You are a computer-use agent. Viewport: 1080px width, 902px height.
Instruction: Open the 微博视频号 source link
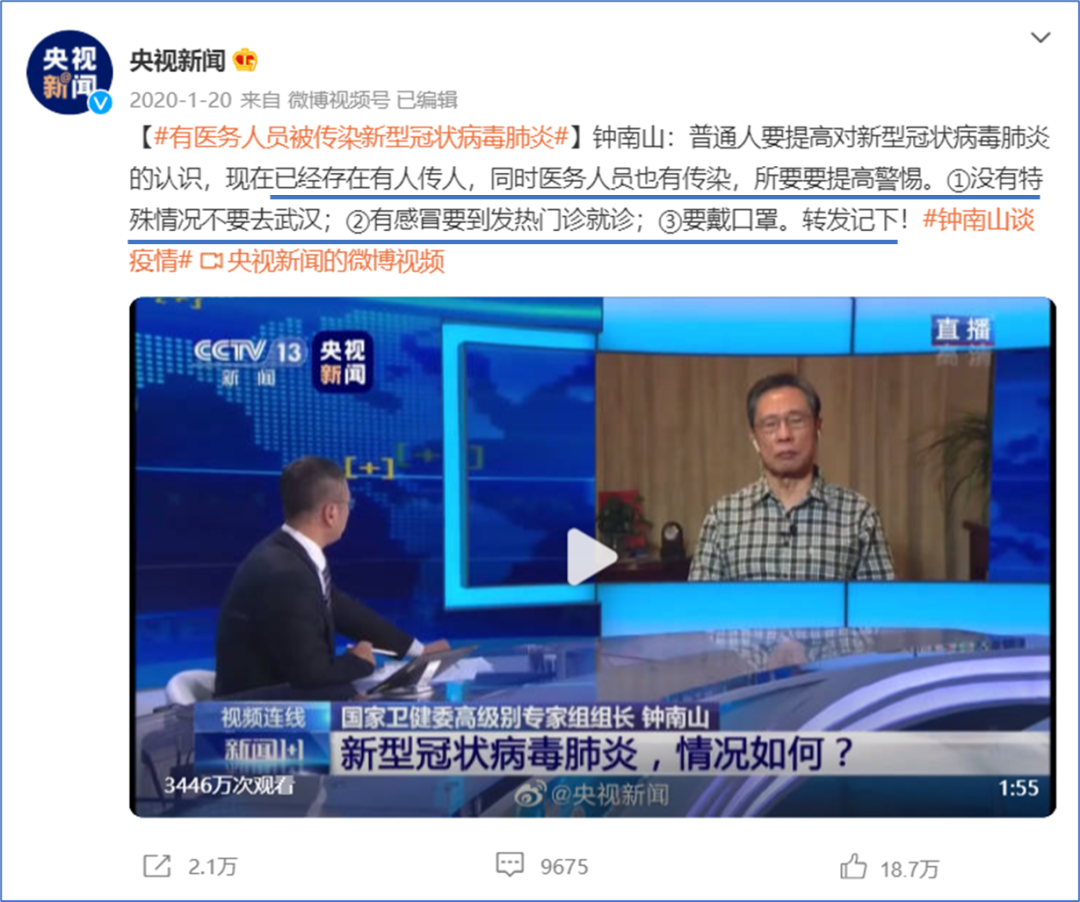pyautogui.click(x=339, y=101)
